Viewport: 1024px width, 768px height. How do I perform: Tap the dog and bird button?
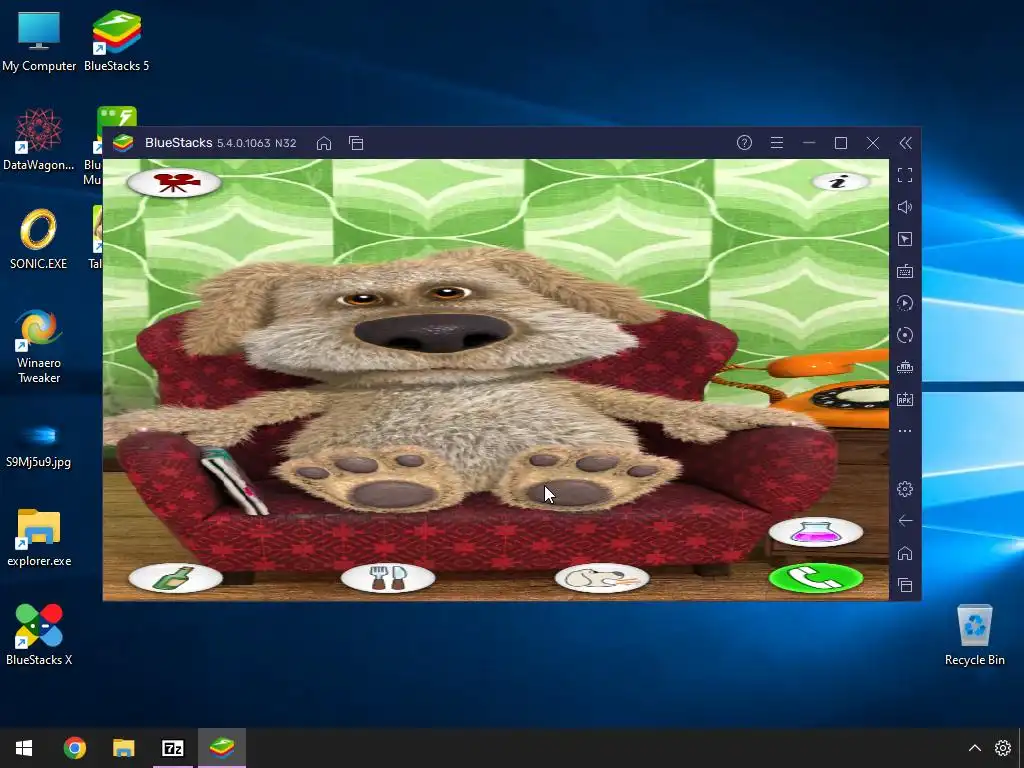(601, 578)
